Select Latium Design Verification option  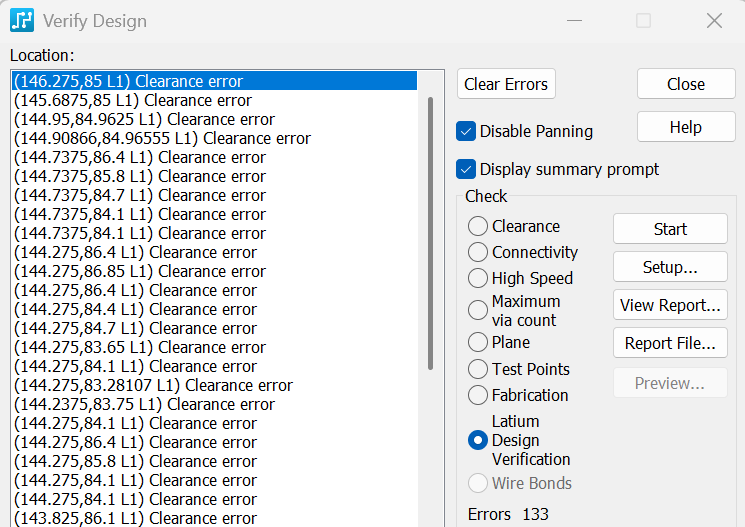(478, 440)
